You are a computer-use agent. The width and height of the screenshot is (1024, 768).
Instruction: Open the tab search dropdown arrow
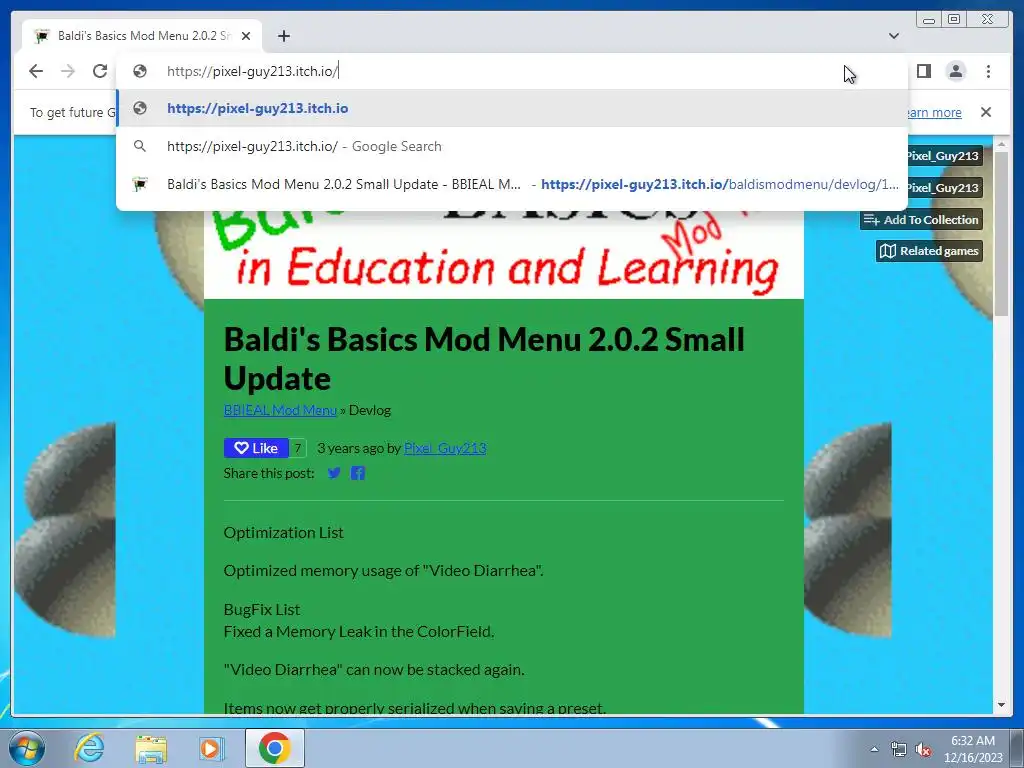894,36
